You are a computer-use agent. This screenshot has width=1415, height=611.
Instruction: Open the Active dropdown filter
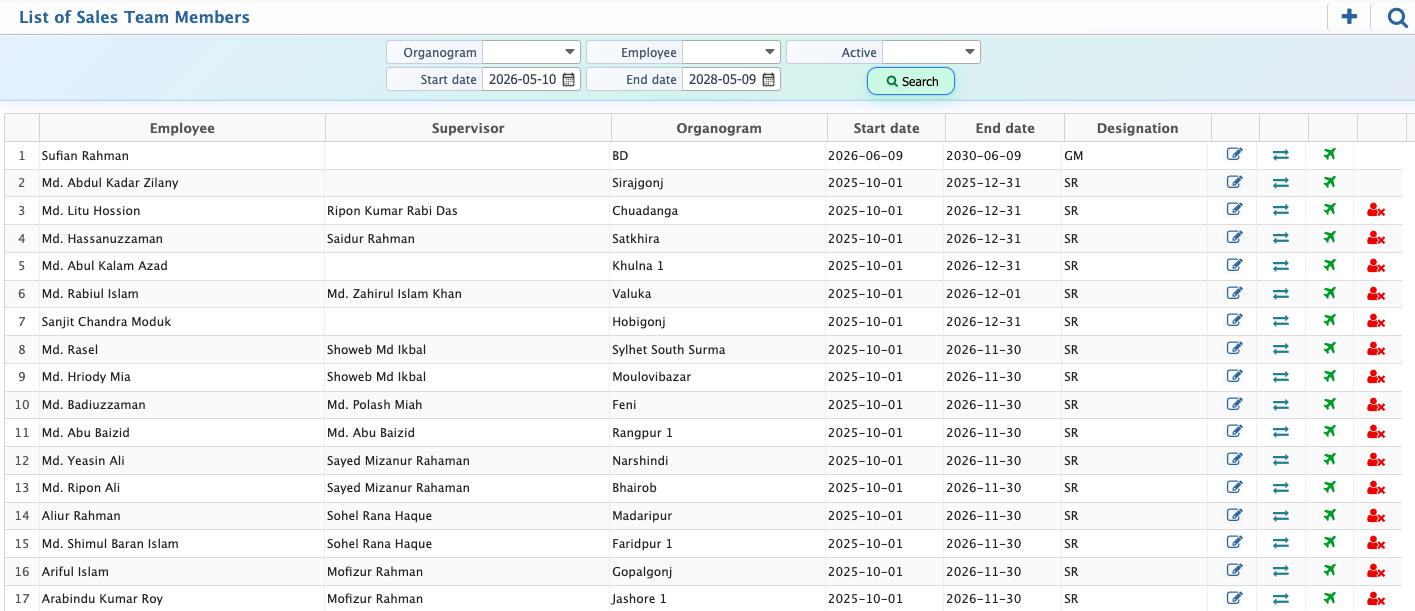(x=931, y=52)
